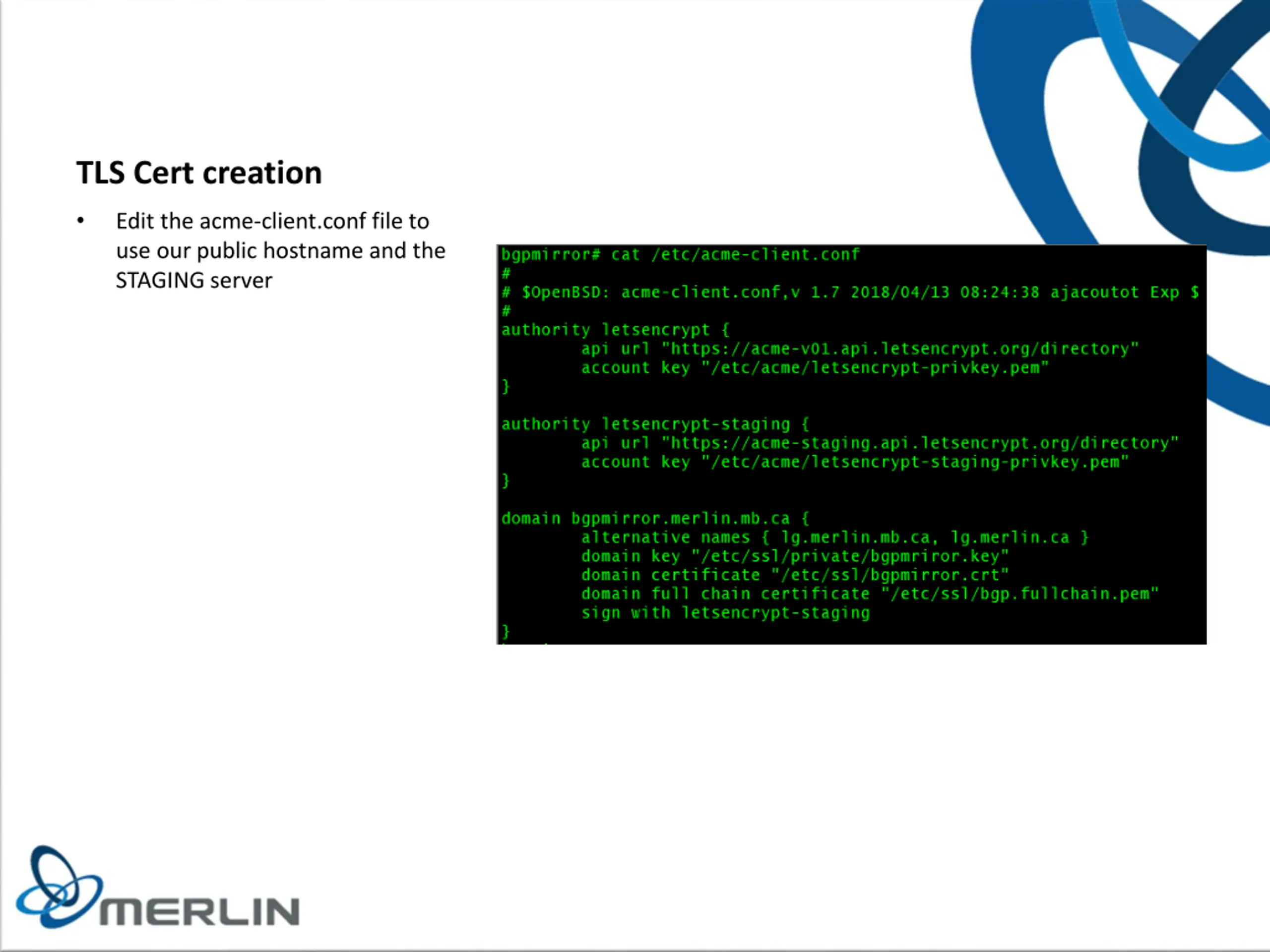Click the domain certificate 'bgpmirror.crt' line
This screenshot has width=1270, height=952.
795,575
